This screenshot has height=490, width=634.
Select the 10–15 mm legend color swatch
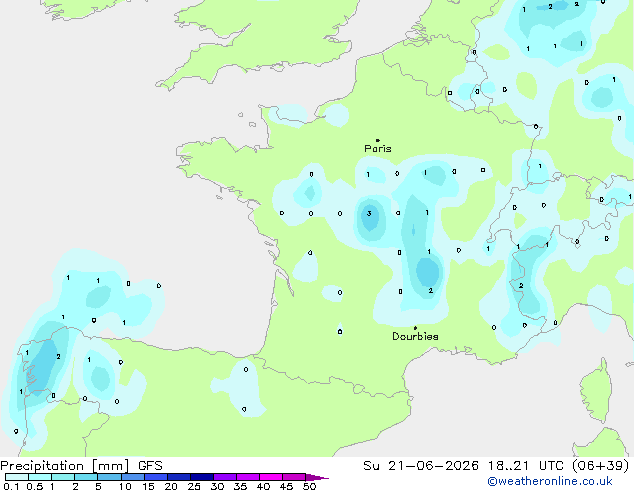[x=132, y=477]
